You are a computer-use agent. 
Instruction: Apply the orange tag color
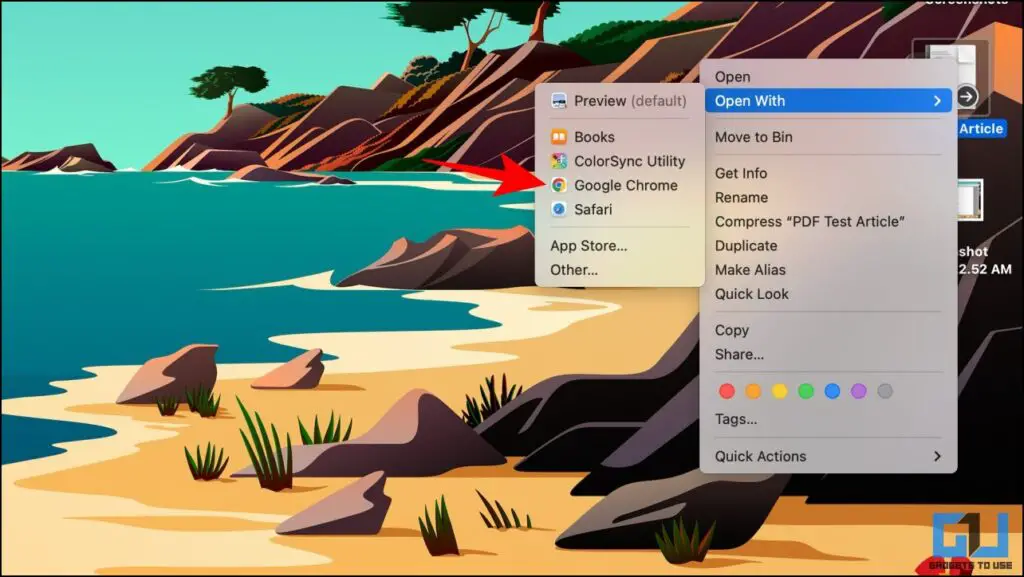click(753, 391)
